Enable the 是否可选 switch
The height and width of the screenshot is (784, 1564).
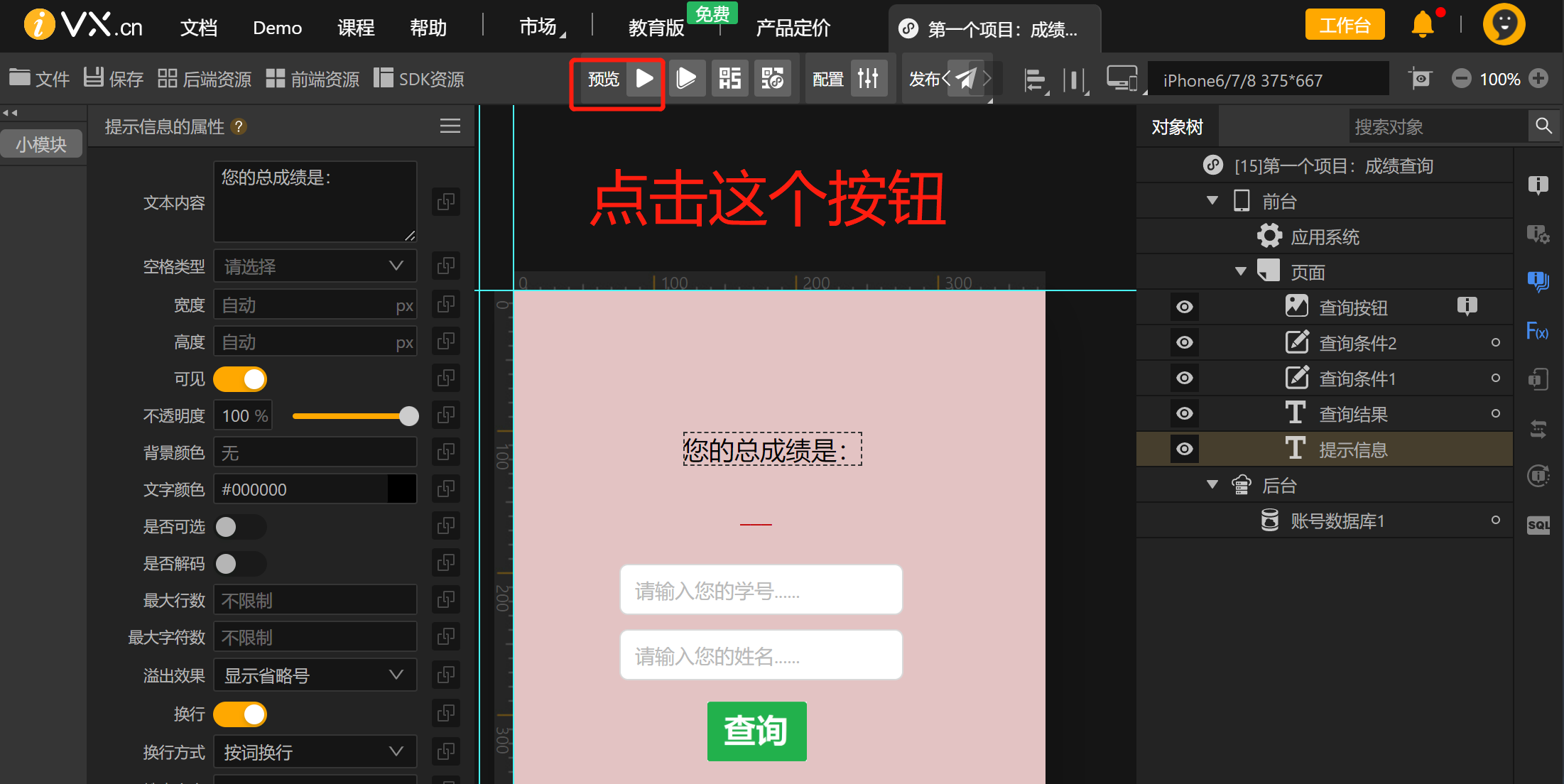[x=240, y=527]
